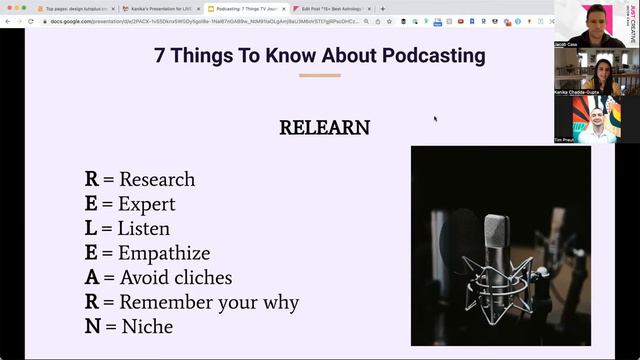Click the blue bookmark-shaped extension icon
640x360 pixels.
[472, 21]
